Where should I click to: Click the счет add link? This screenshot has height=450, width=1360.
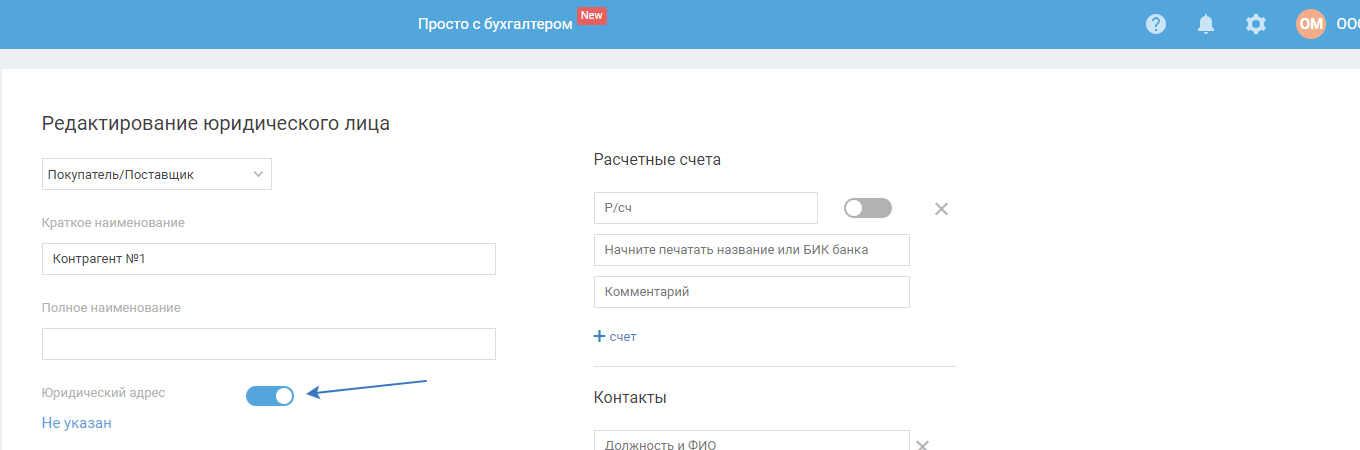coord(623,337)
